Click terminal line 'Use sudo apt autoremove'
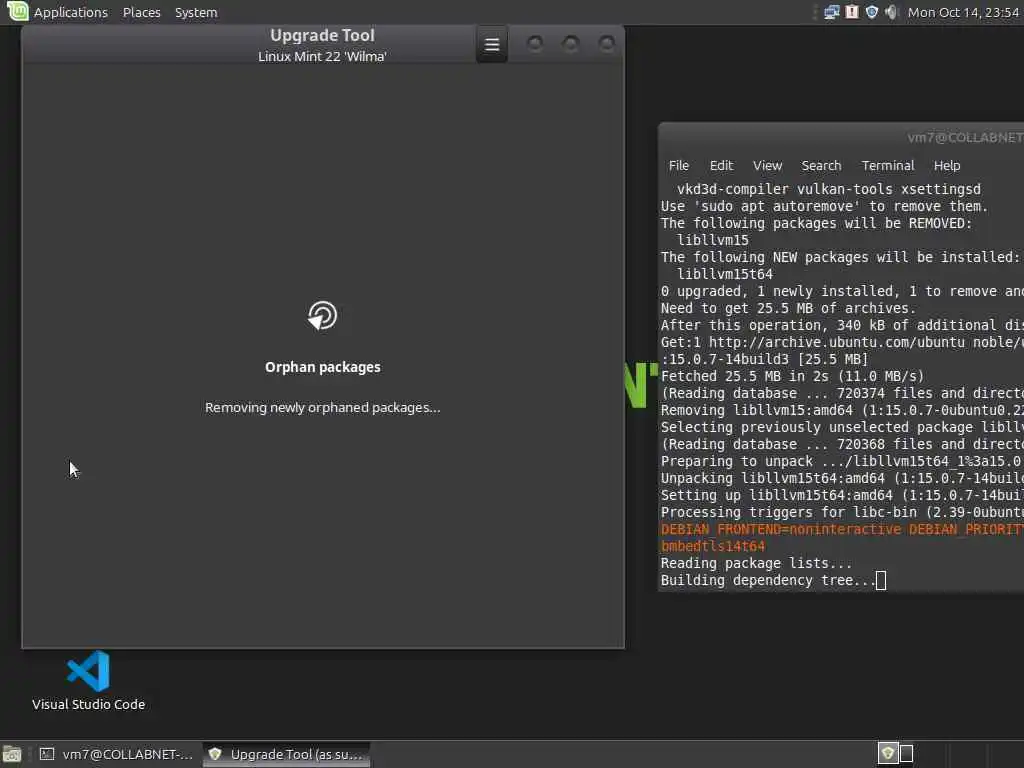This screenshot has width=1024, height=768. (824, 206)
